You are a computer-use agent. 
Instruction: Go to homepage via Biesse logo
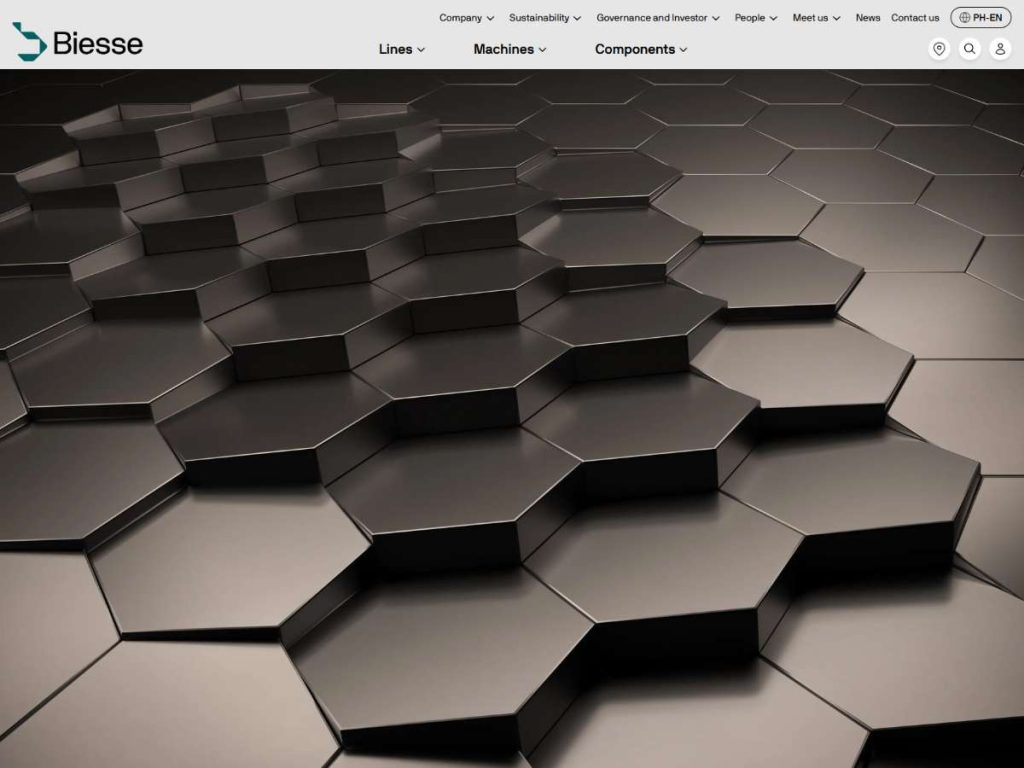click(78, 42)
